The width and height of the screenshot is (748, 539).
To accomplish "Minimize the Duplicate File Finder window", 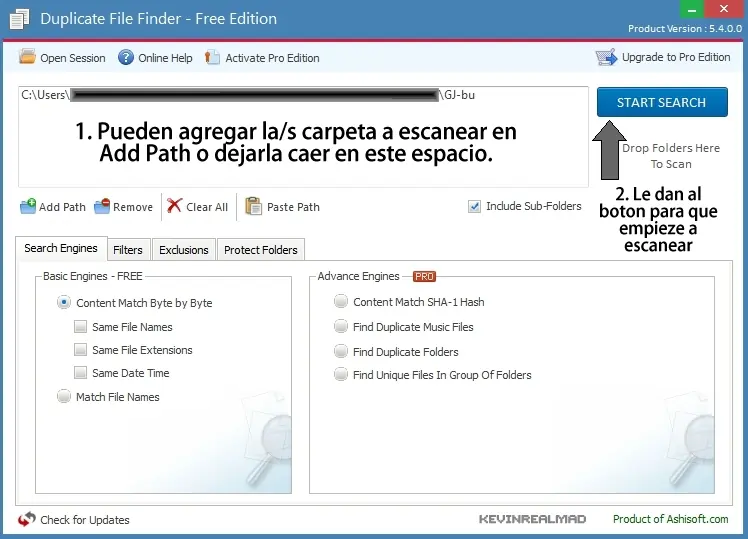I will (x=692, y=9).
